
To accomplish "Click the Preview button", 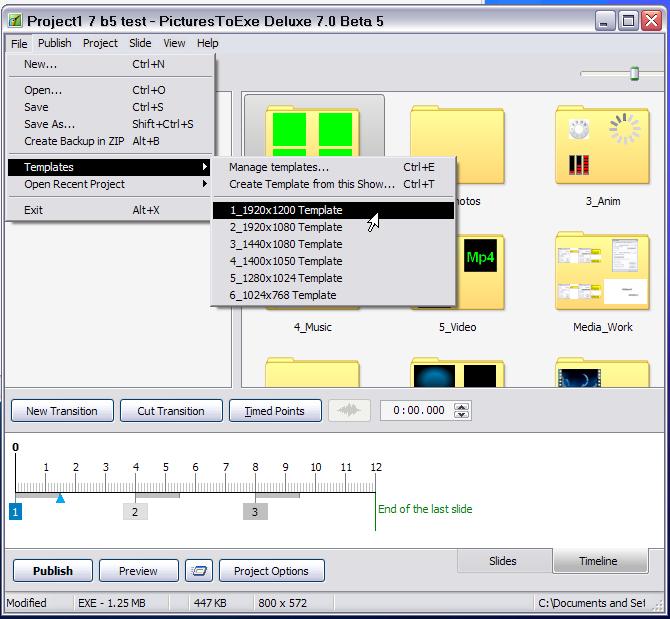I will click(138, 571).
